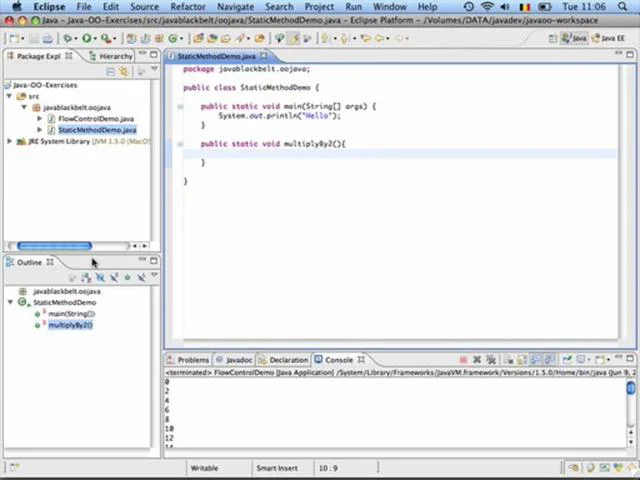
Task: Open the Source menu
Action: pos(144,7)
